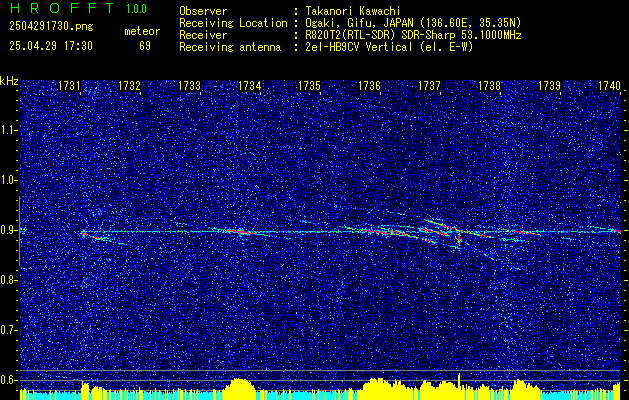Screen dimensions: 629x400
Task: Click the red meteor echo near 1734
Action: (x=240, y=231)
